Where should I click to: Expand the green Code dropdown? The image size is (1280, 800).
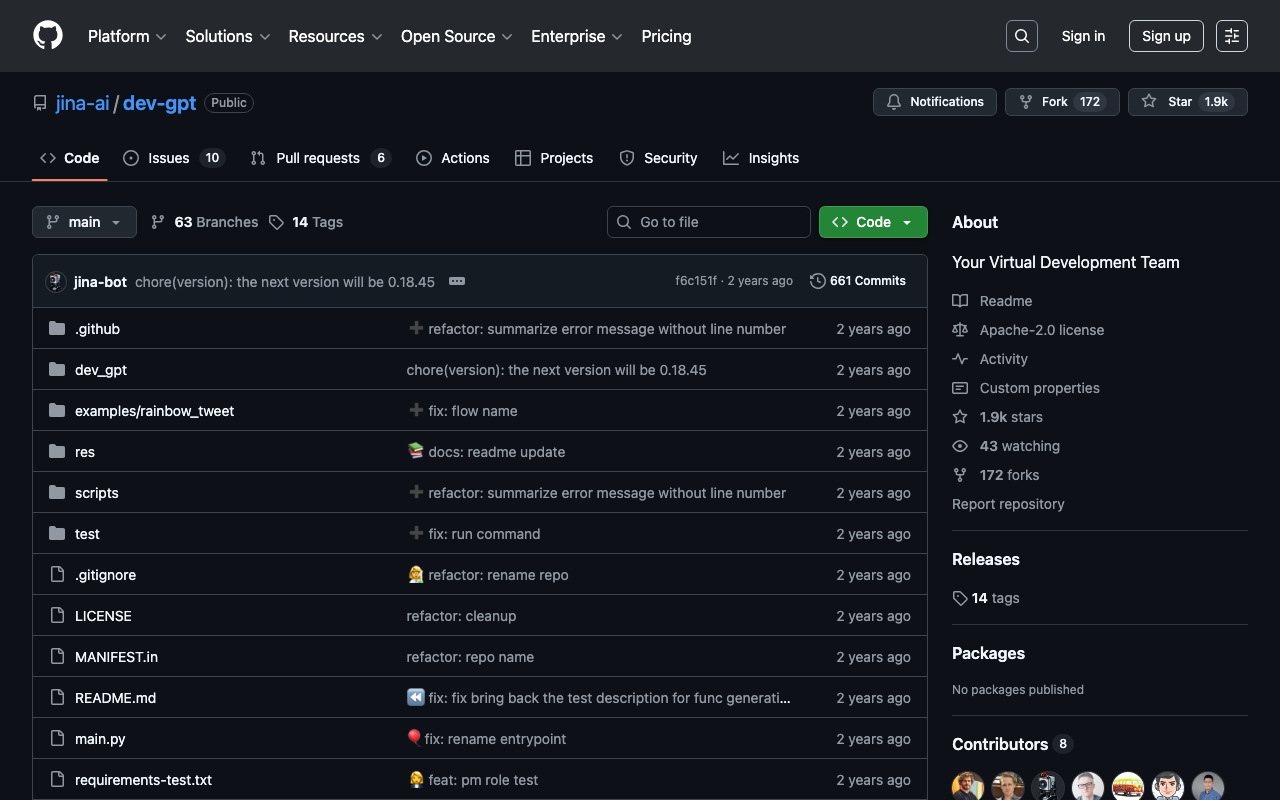[x=872, y=222]
